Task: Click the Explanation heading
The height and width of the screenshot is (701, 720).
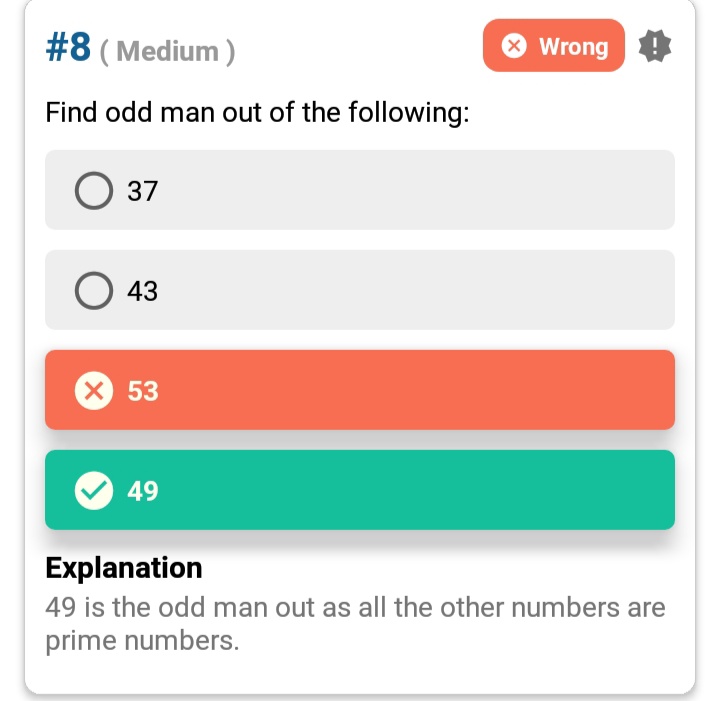Action: pos(124,568)
